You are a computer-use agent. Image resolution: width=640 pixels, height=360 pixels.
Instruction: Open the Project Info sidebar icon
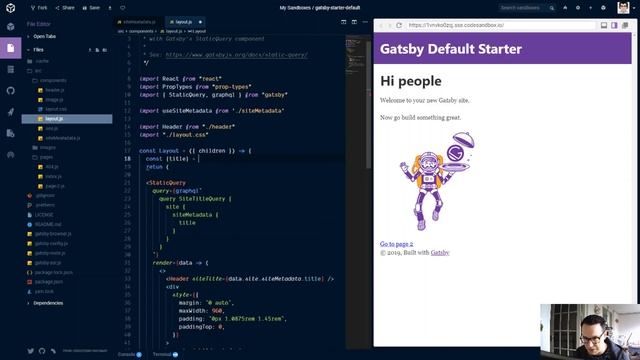11,27
